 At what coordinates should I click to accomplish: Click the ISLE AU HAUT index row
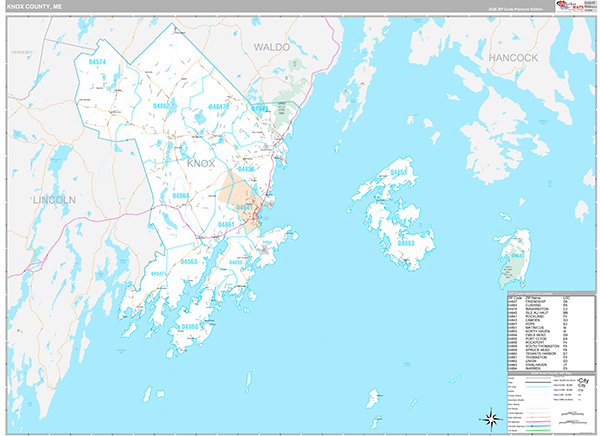(538, 313)
